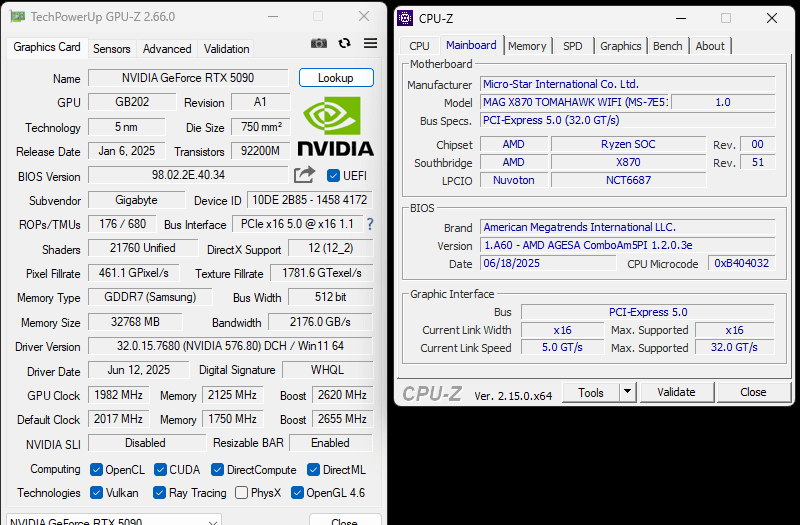Screen dimensions: 800x525
Task: Click the Subvendor Gigabyte field
Action: [136, 199]
